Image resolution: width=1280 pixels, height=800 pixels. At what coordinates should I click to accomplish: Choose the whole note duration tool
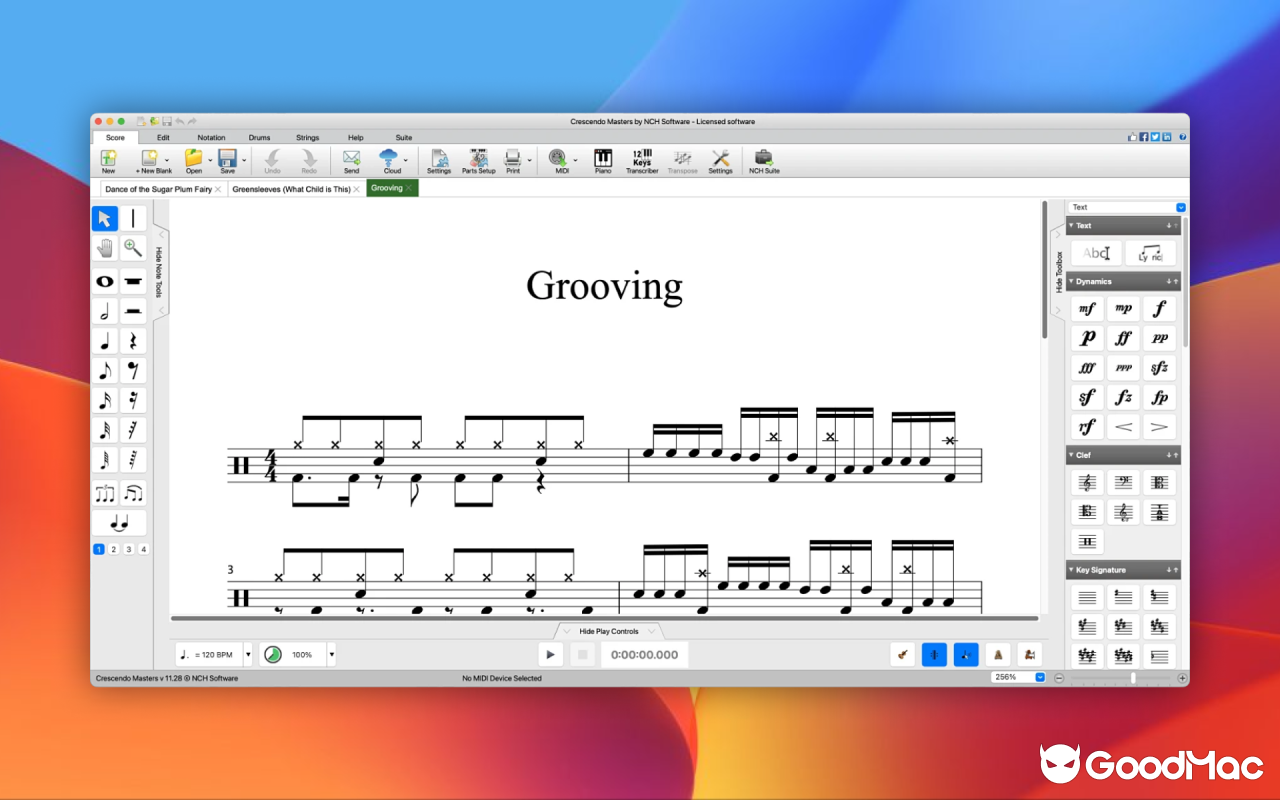(x=104, y=281)
